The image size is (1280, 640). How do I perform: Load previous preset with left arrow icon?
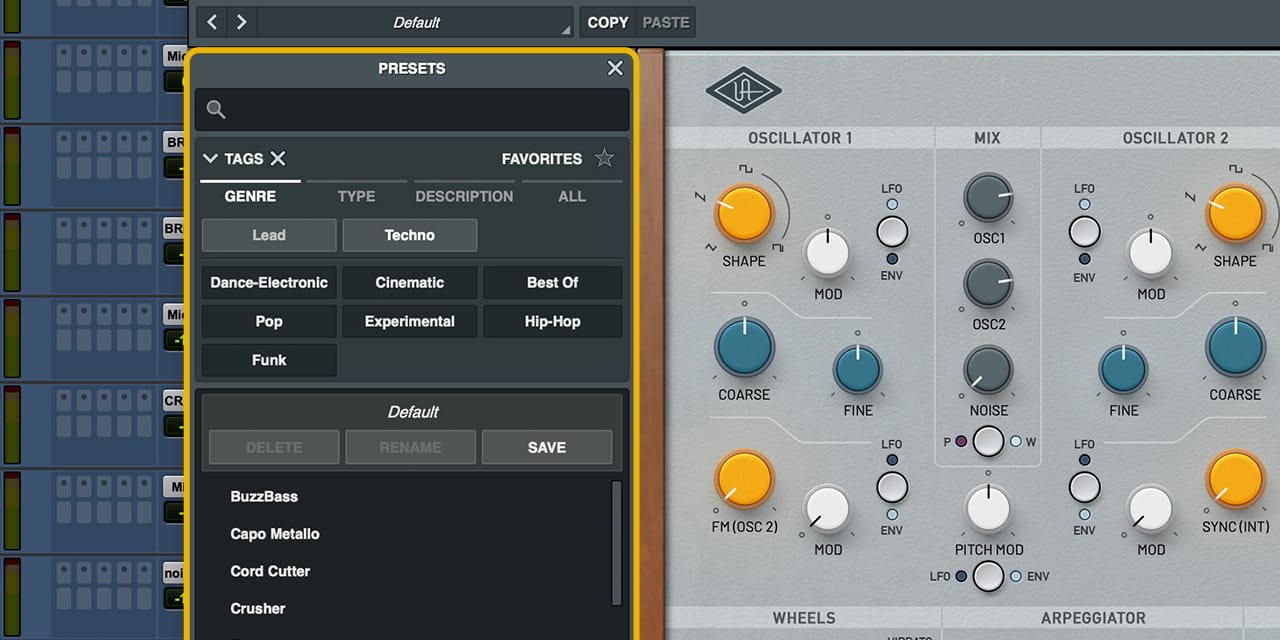[211, 21]
